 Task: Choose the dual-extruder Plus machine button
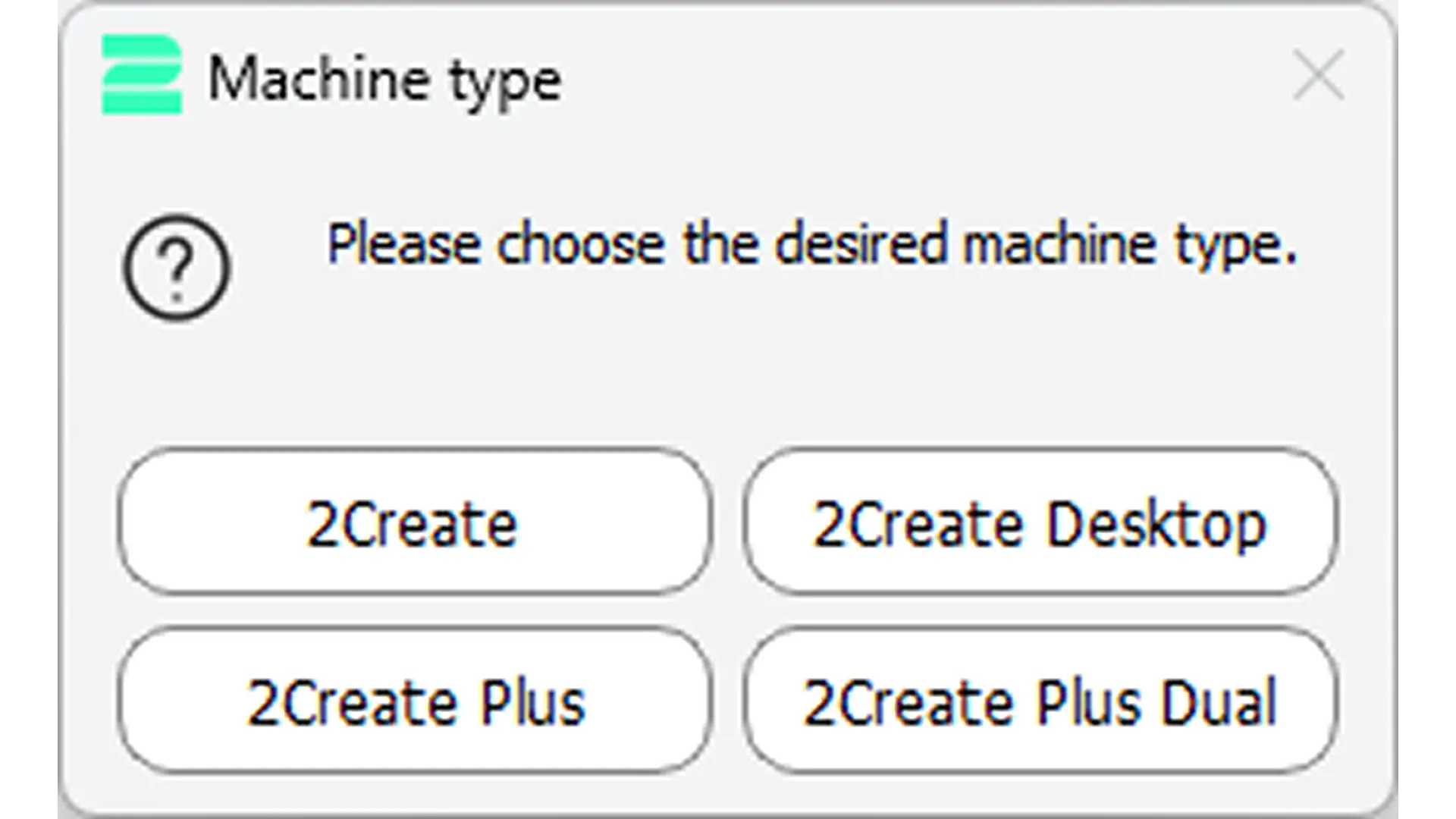pyautogui.click(x=1040, y=701)
